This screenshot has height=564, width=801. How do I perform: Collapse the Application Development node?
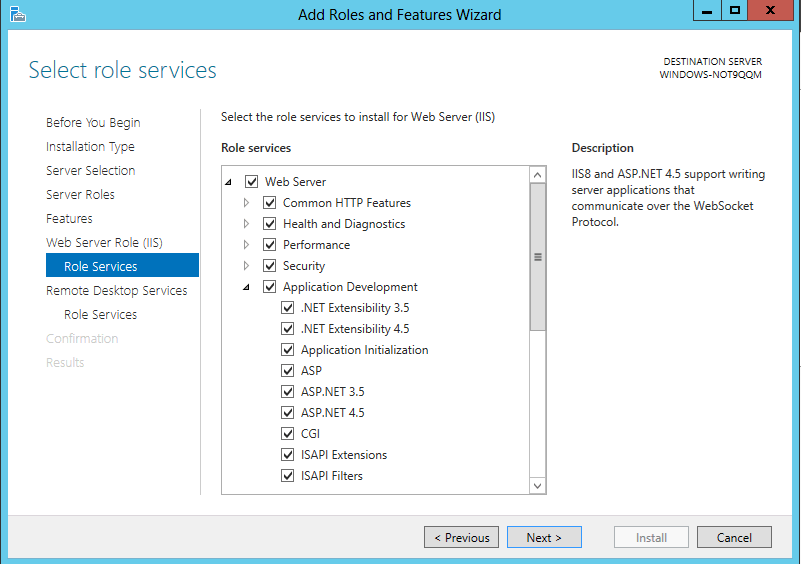click(x=247, y=287)
